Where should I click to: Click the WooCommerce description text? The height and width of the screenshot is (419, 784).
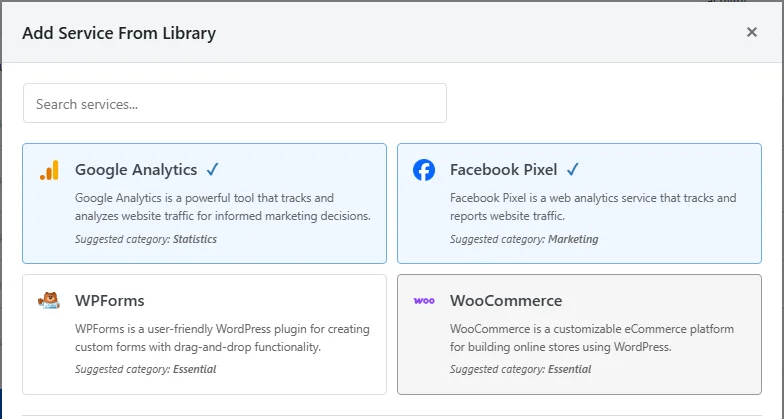pyautogui.click(x=592, y=338)
